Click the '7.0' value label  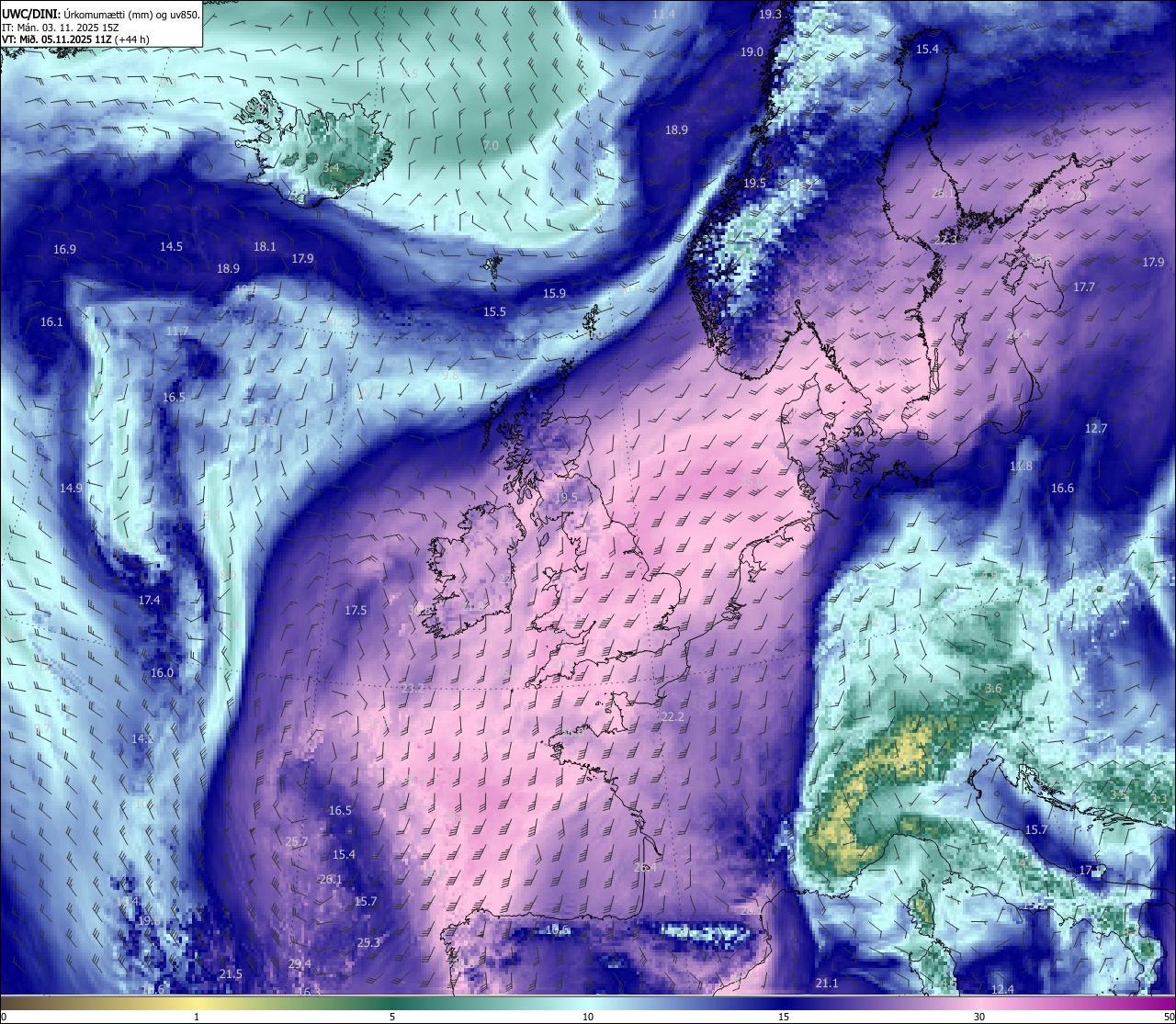coord(491,146)
